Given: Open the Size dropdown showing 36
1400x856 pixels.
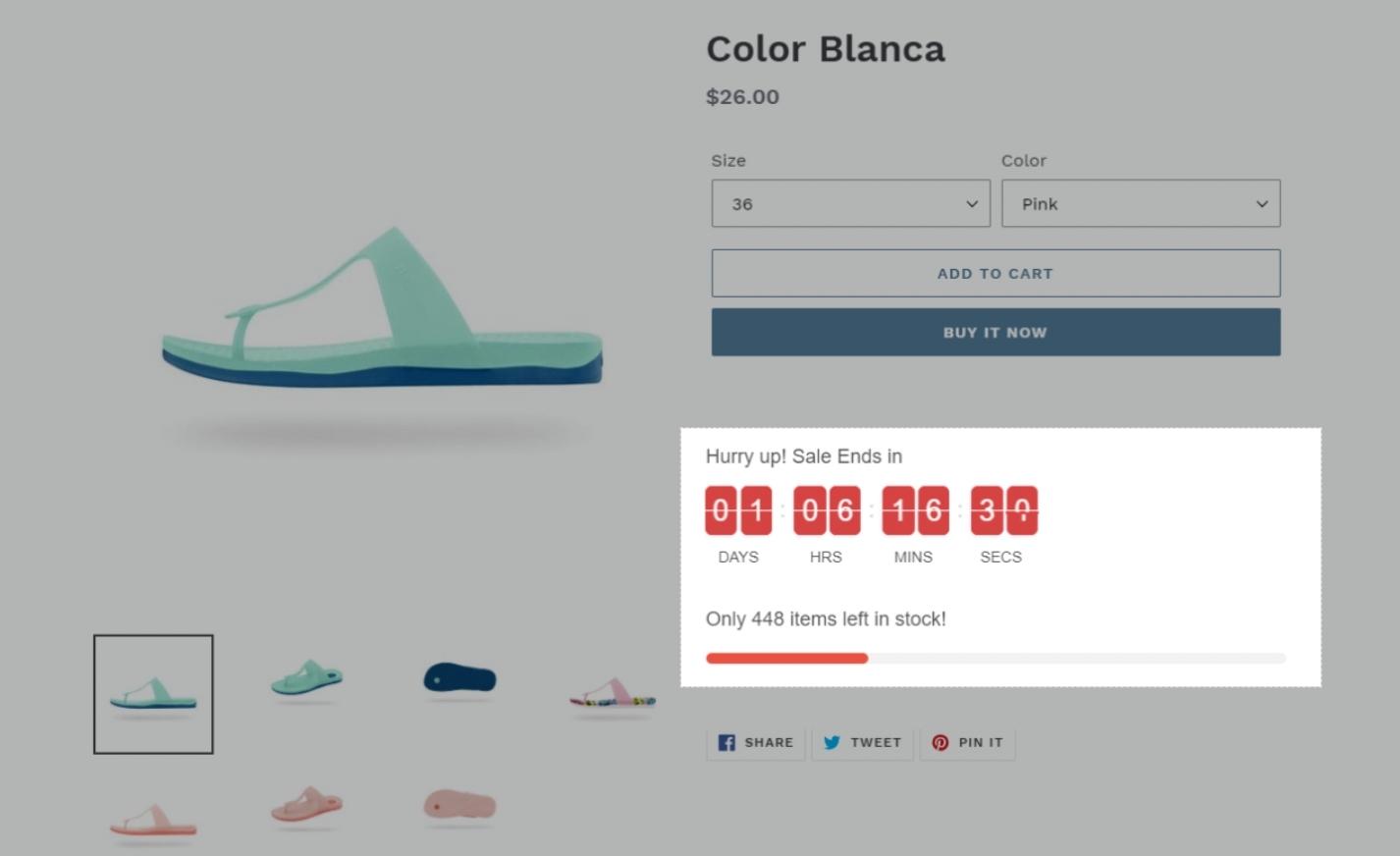Looking at the screenshot, I should [x=850, y=204].
